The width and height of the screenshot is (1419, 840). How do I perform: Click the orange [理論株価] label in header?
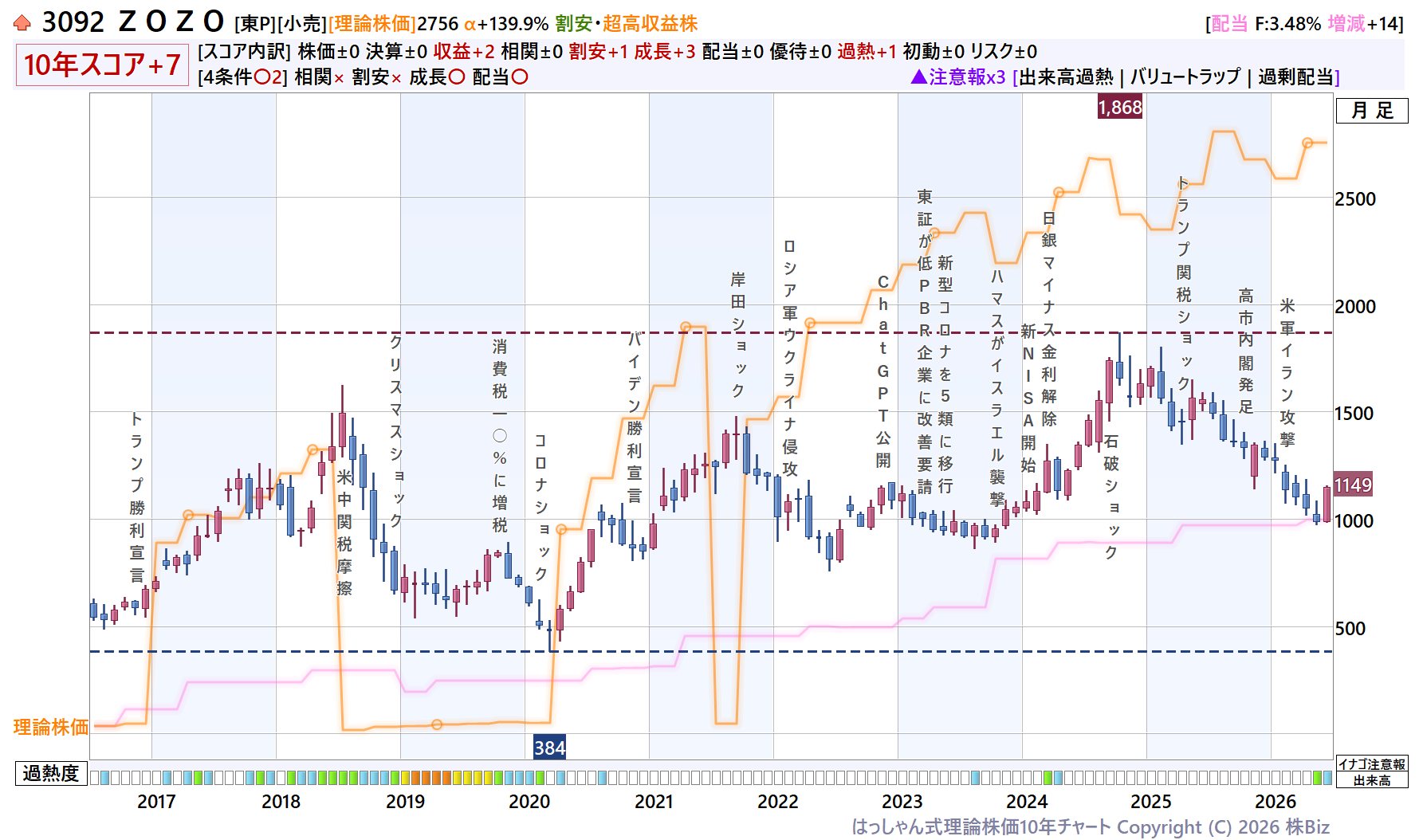click(x=372, y=24)
